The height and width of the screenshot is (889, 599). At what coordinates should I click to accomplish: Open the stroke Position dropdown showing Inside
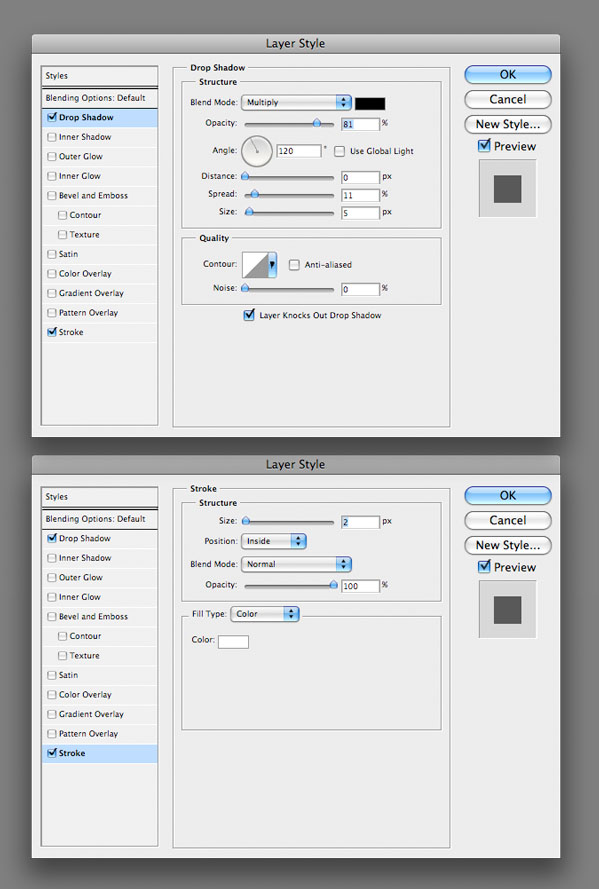[274, 541]
